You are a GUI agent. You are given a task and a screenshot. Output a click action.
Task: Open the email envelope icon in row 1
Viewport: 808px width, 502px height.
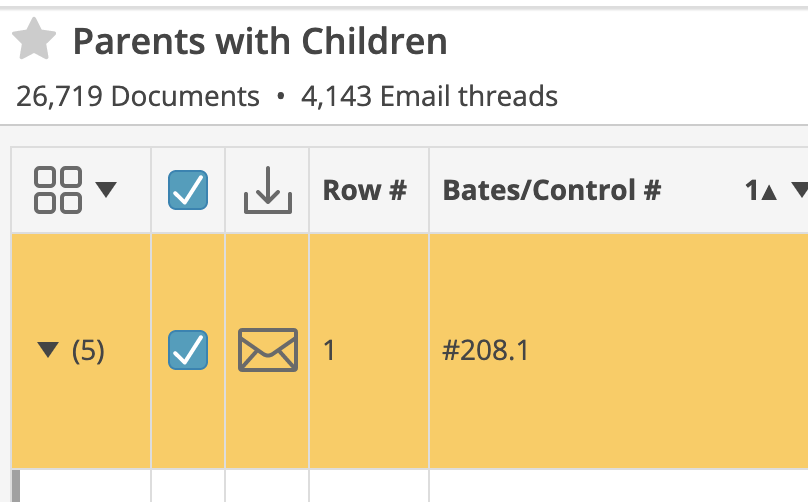click(268, 350)
